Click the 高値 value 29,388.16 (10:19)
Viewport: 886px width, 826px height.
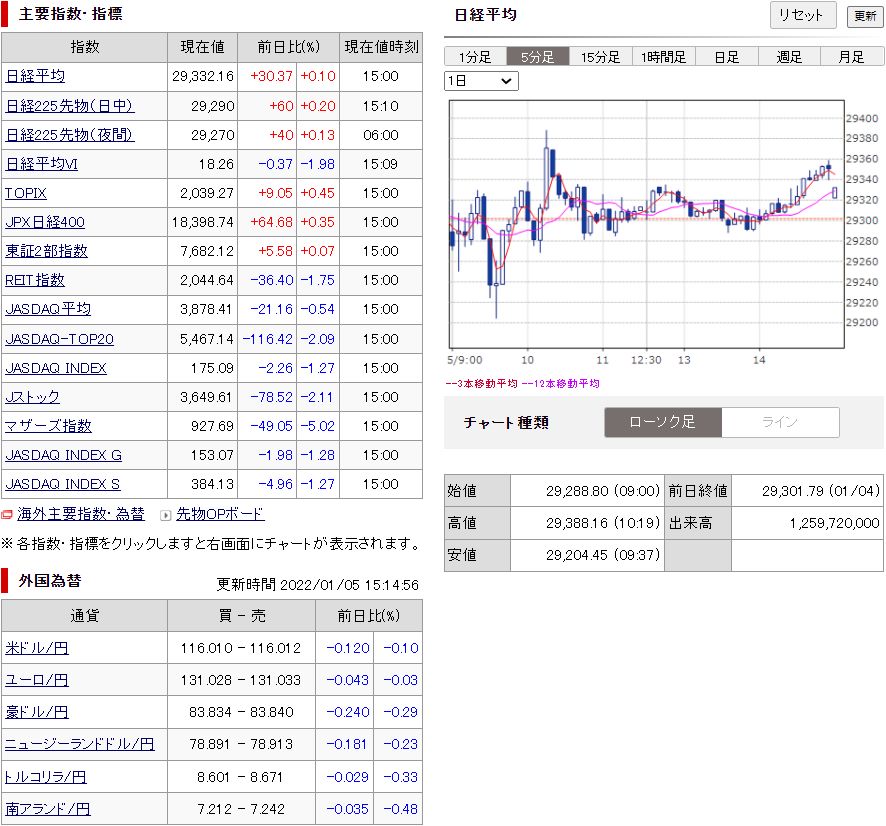(603, 523)
